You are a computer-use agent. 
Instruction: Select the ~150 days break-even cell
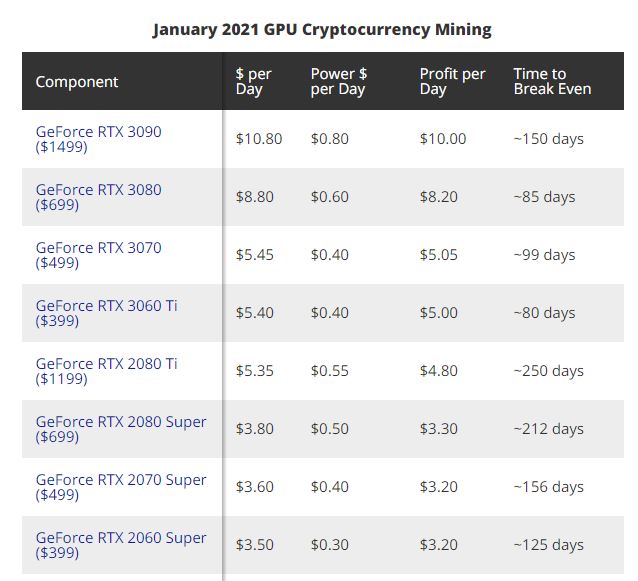(548, 139)
